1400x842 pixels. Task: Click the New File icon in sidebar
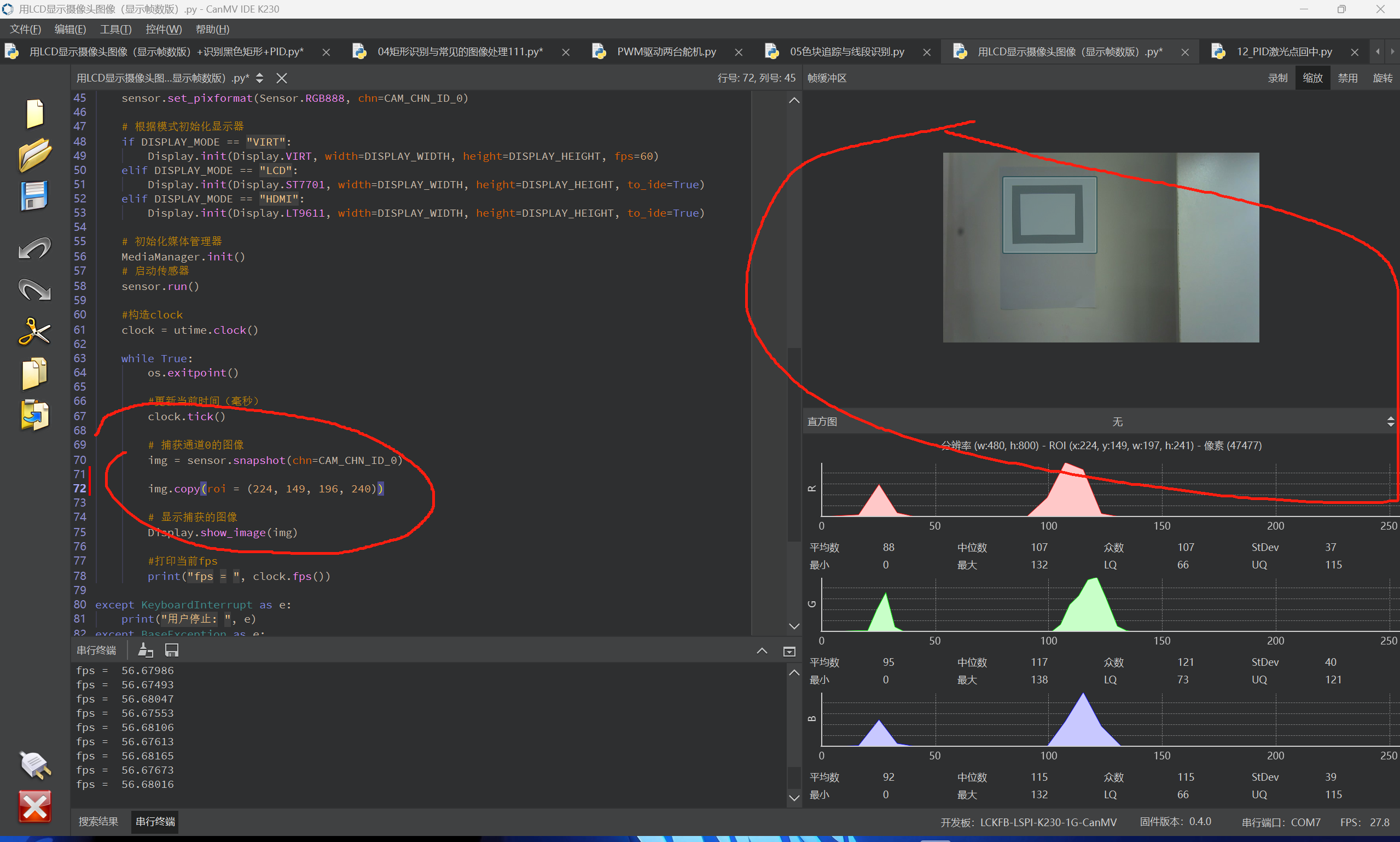tap(34, 113)
